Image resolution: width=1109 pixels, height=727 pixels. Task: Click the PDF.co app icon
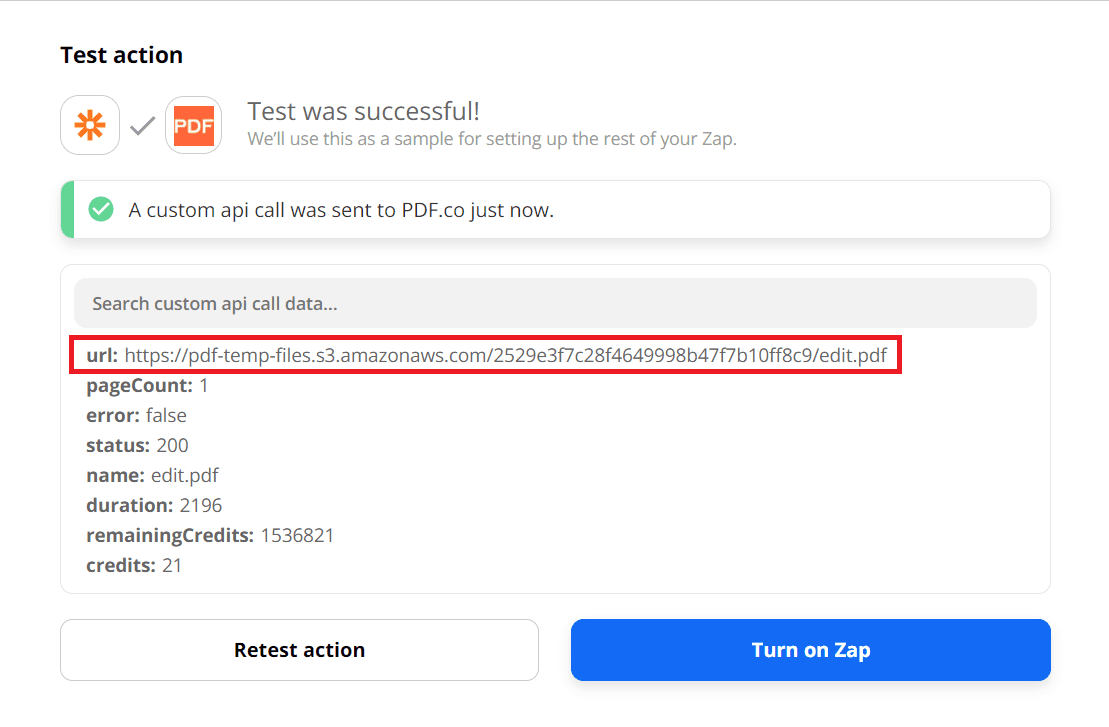tap(193, 125)
